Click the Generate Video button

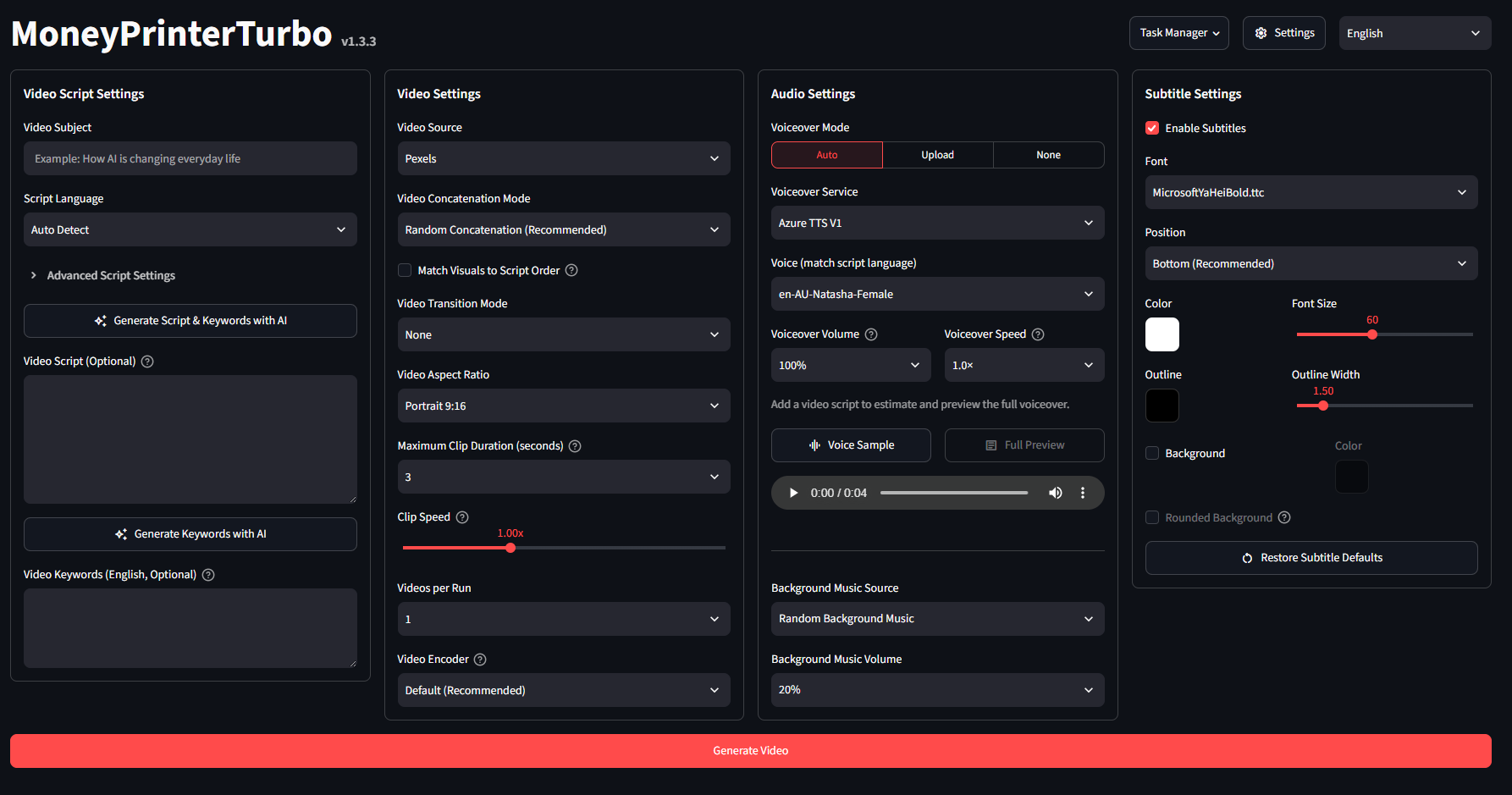[x=751, y=751]
